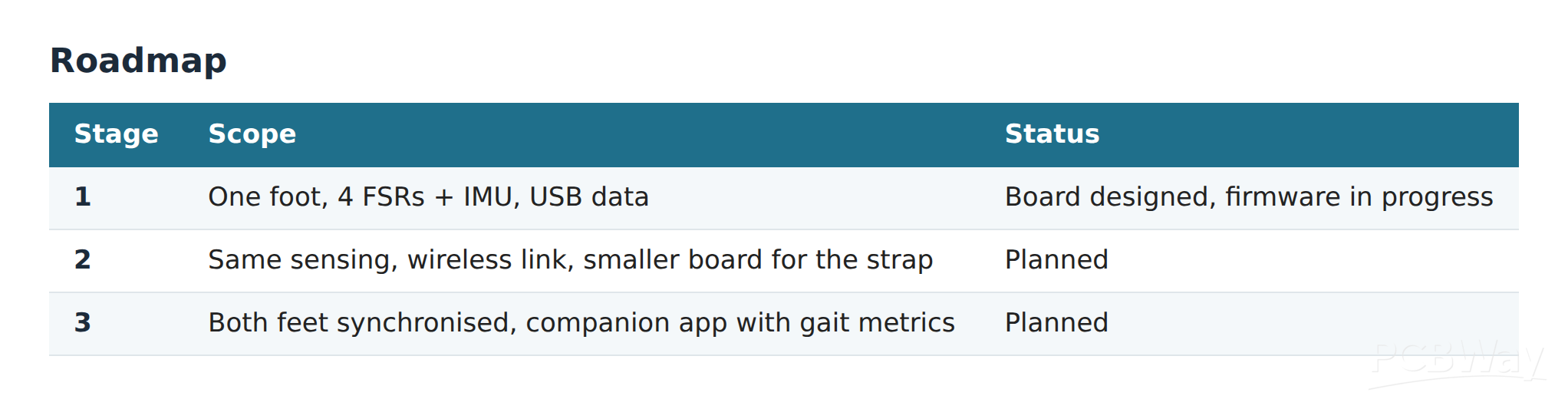Click the Planned status for stage 3
The image size is (1568, 399).
click(x=1056, y=323)
